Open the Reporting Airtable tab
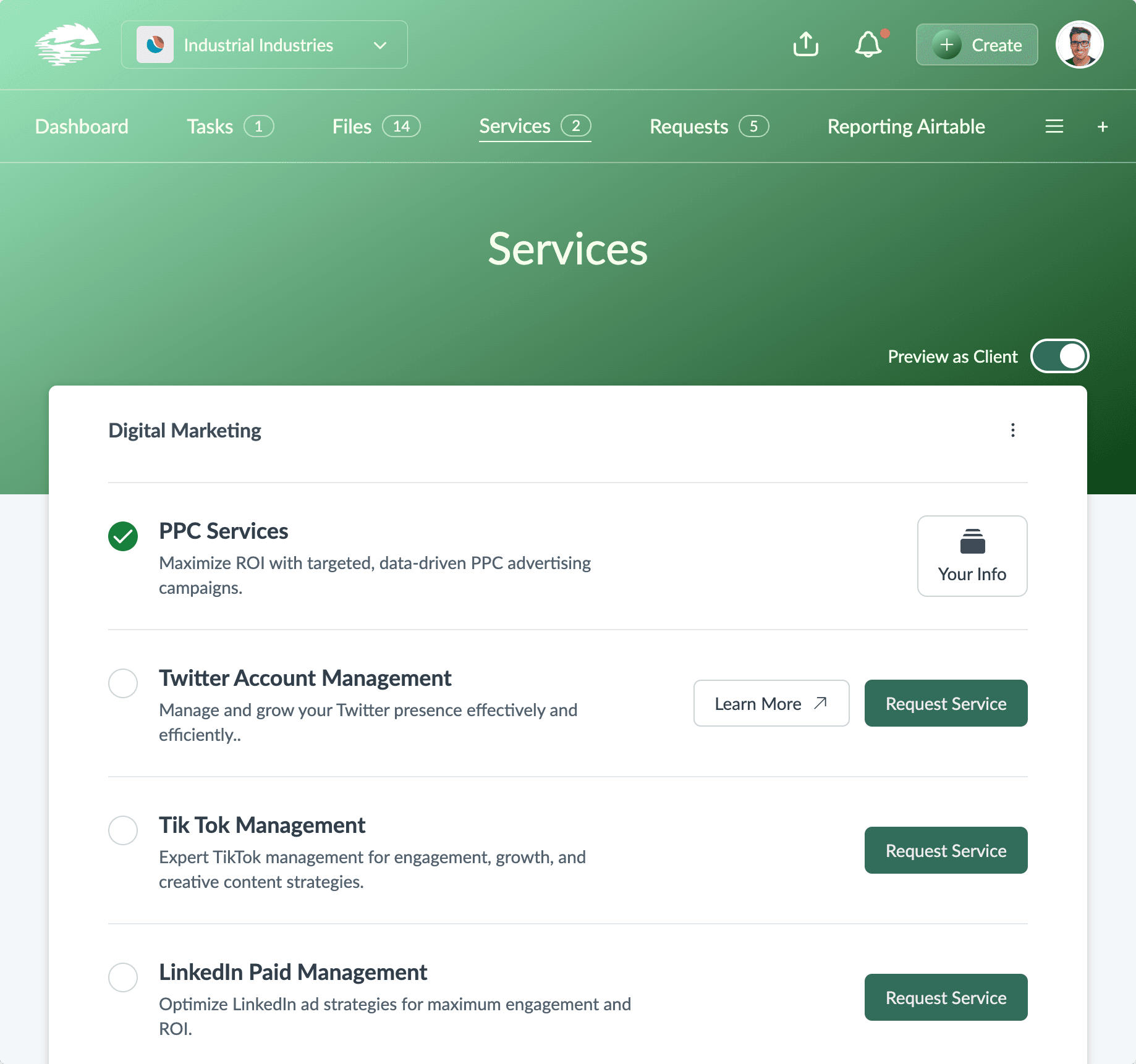Screen dimensions: 1136x1064 click(x=905, y=126)
